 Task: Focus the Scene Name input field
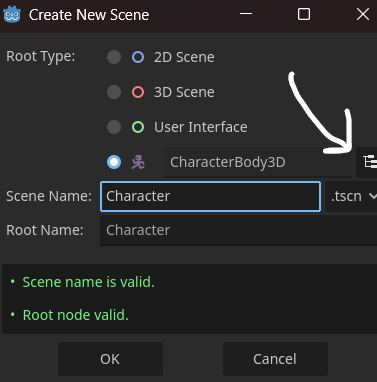coord(210,196)
